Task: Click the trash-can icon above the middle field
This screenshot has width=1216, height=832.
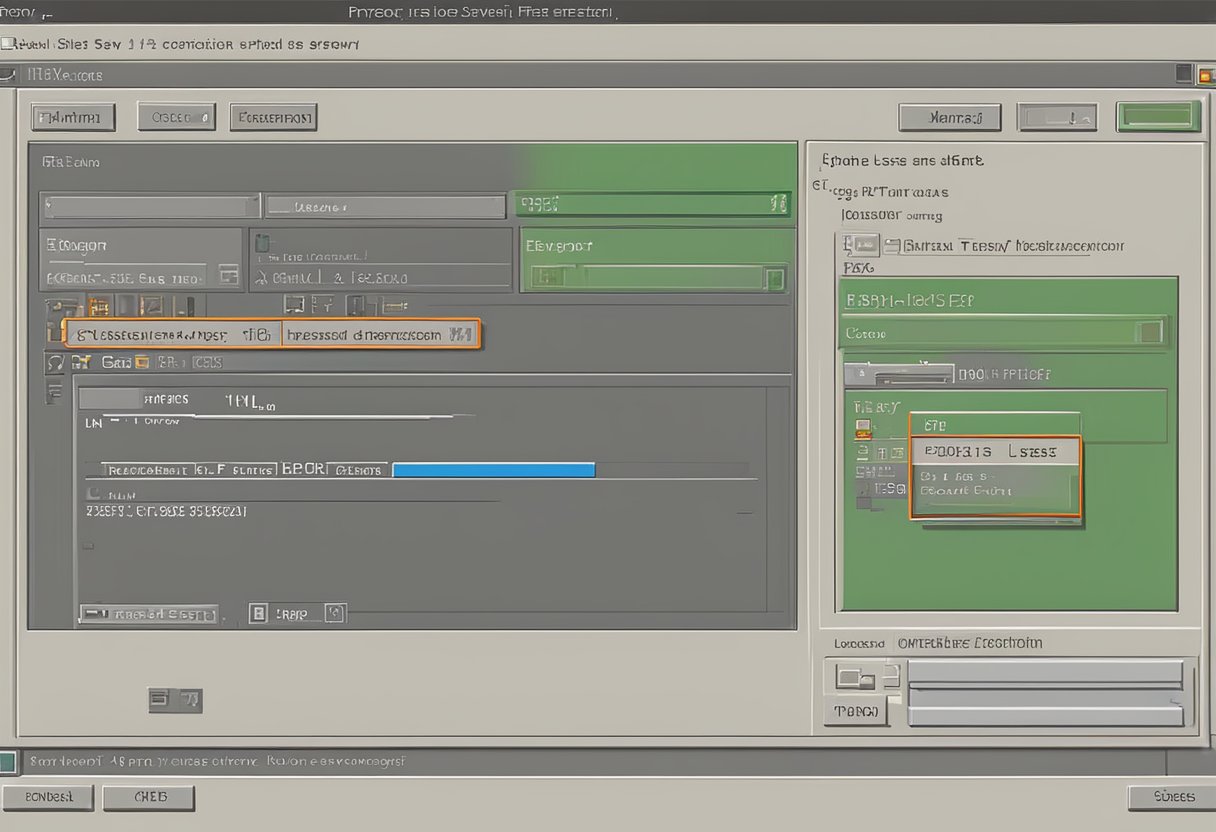Action: point(263,243)
